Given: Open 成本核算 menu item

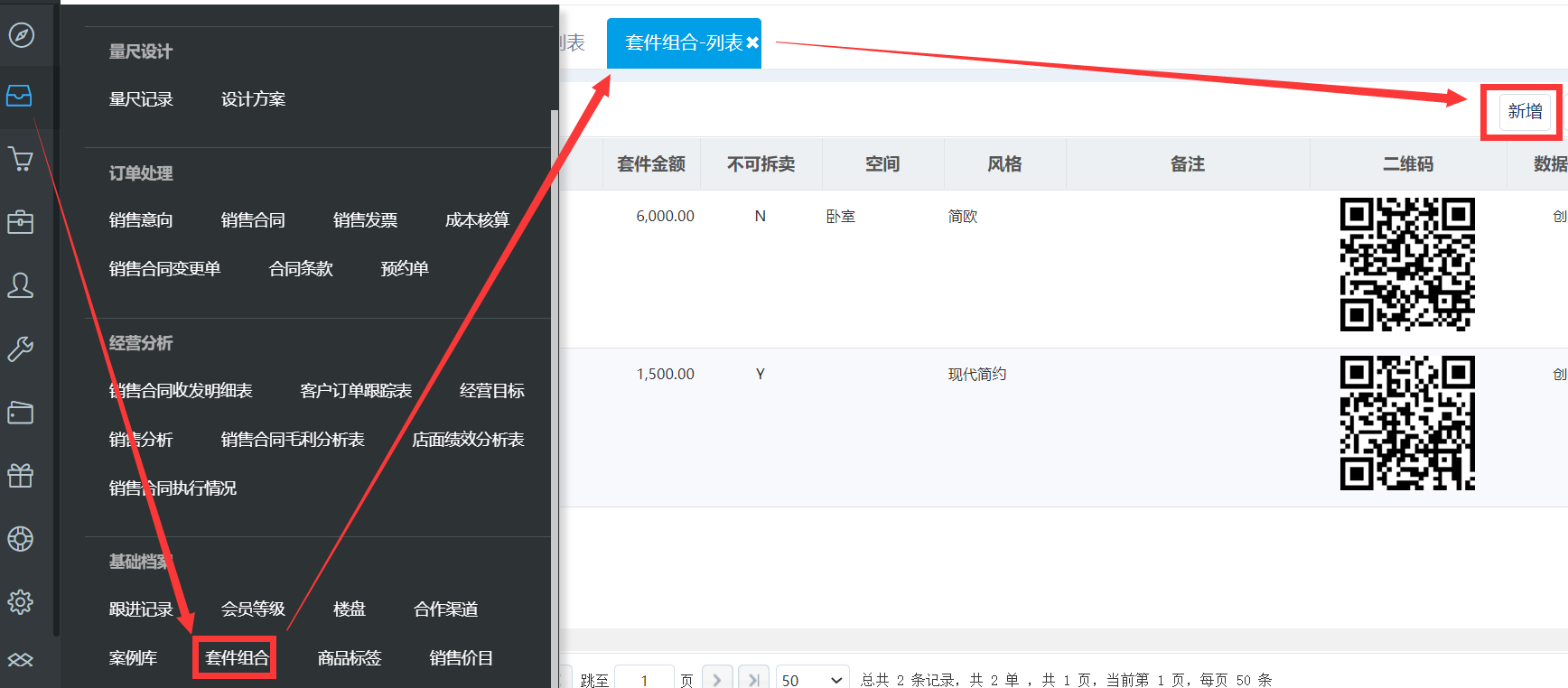Looking at the screenshot, I should [477, 220].
